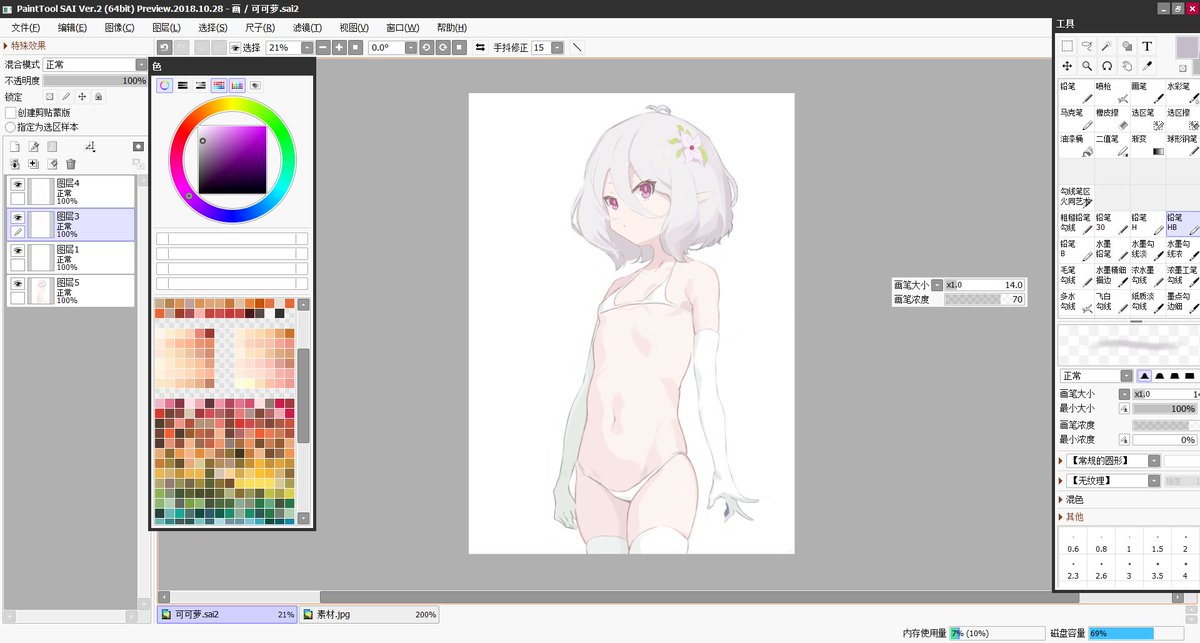
Task: Toggle the lock transparency pixels button
Action: [x=49, y=97]
